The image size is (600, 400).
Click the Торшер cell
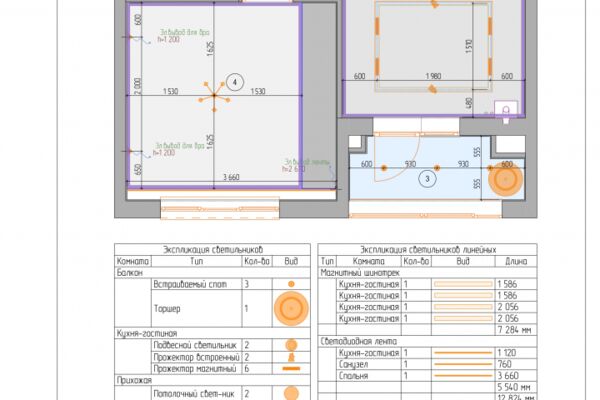pos(197,309)
